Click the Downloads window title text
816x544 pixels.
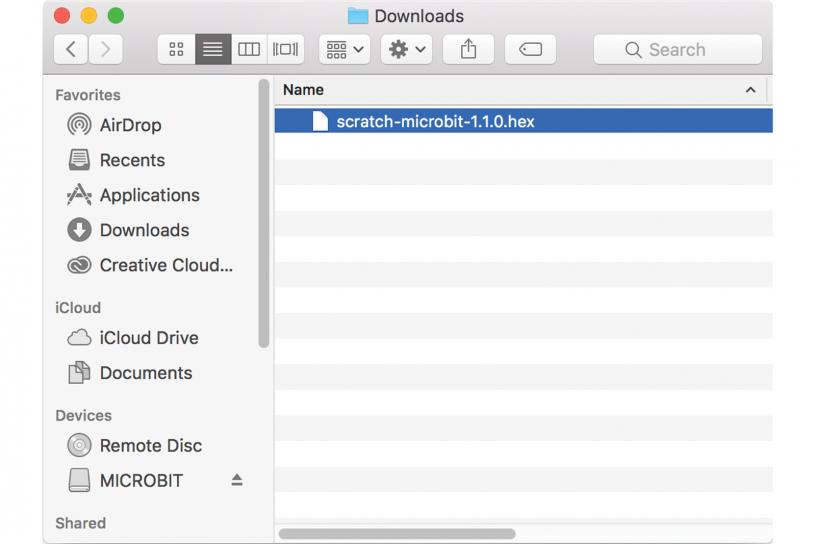(419, 16)
